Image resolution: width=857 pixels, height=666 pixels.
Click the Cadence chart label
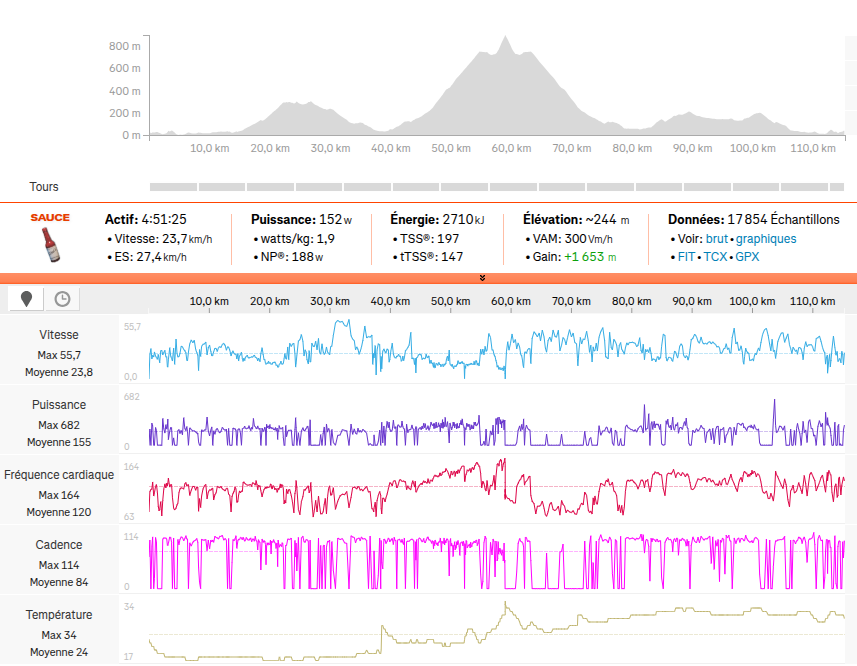pos(59,545)
